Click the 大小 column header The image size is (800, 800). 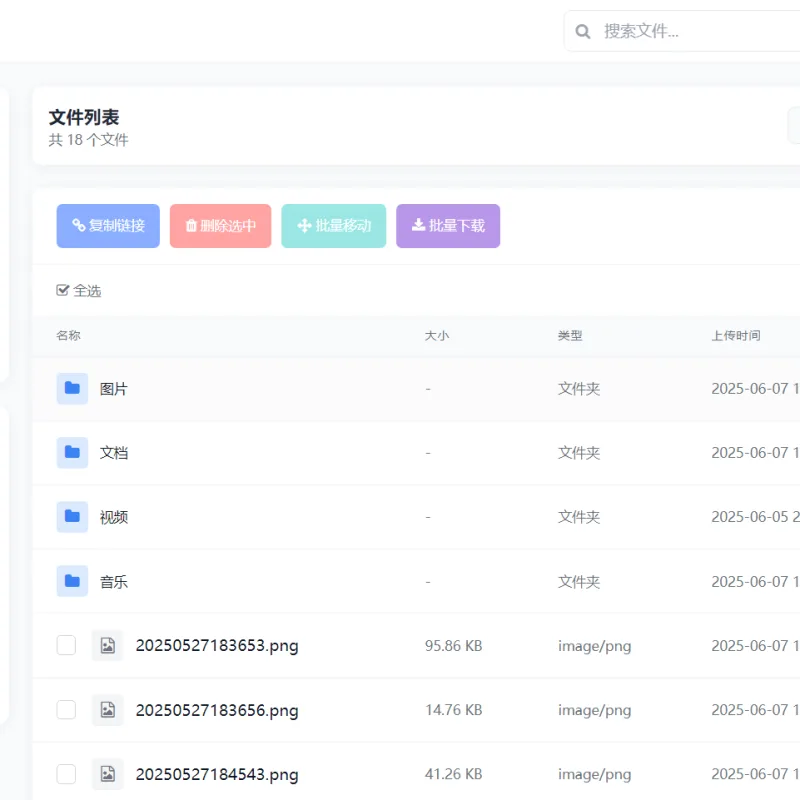pyautogui.click(x=437, y=336)
